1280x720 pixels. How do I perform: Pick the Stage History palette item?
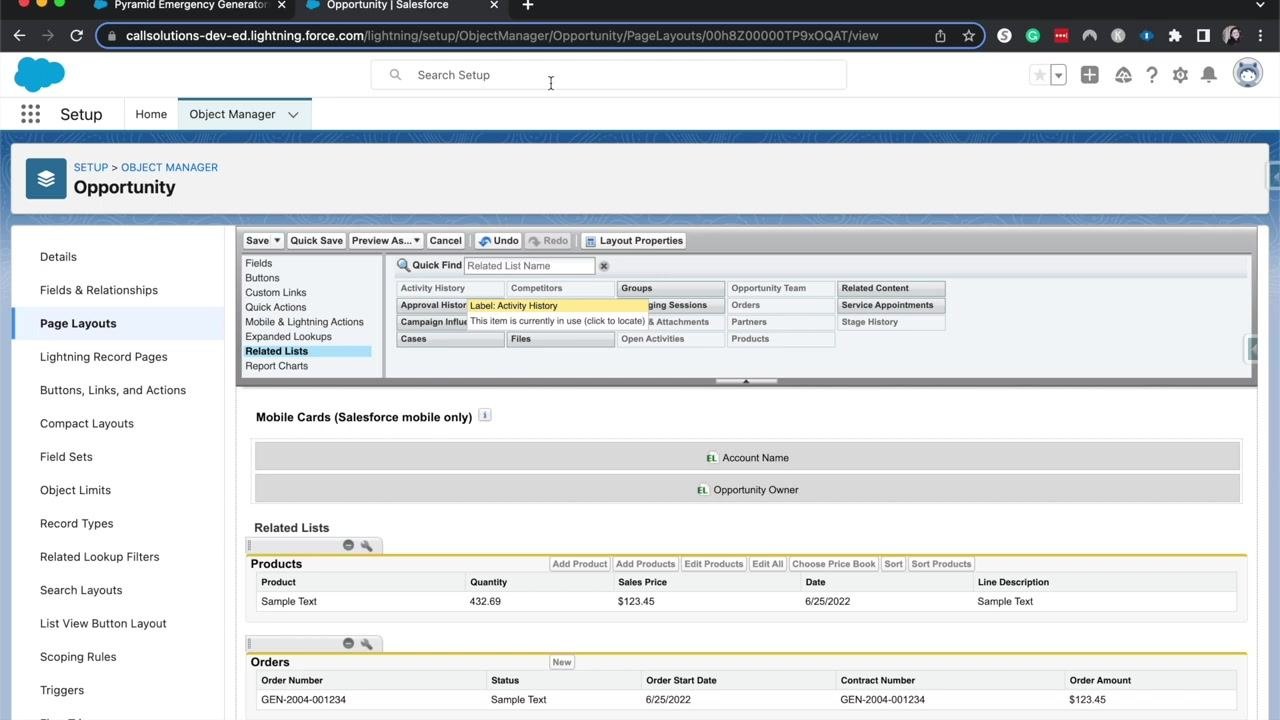[891, 322]
